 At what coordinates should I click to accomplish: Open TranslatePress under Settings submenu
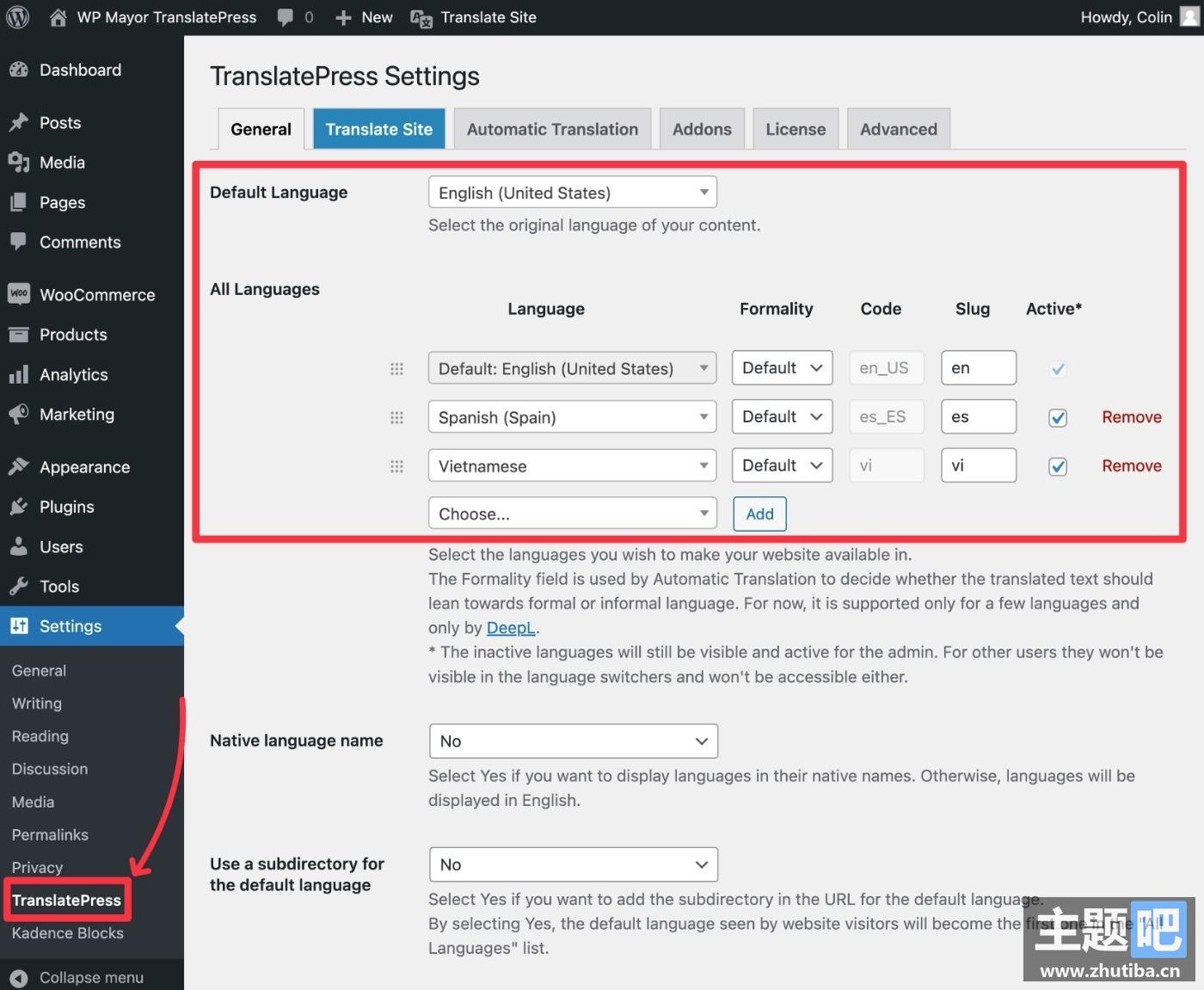(67, 901)
